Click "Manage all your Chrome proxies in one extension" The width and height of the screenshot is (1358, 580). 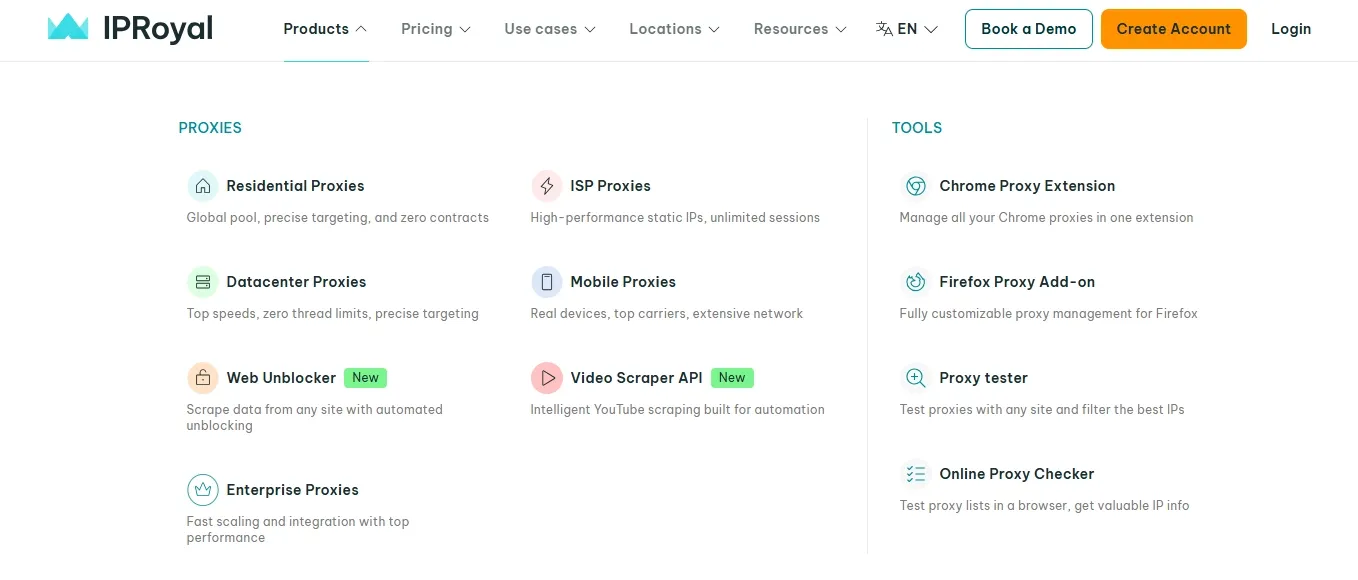(x=1047, y=218)
